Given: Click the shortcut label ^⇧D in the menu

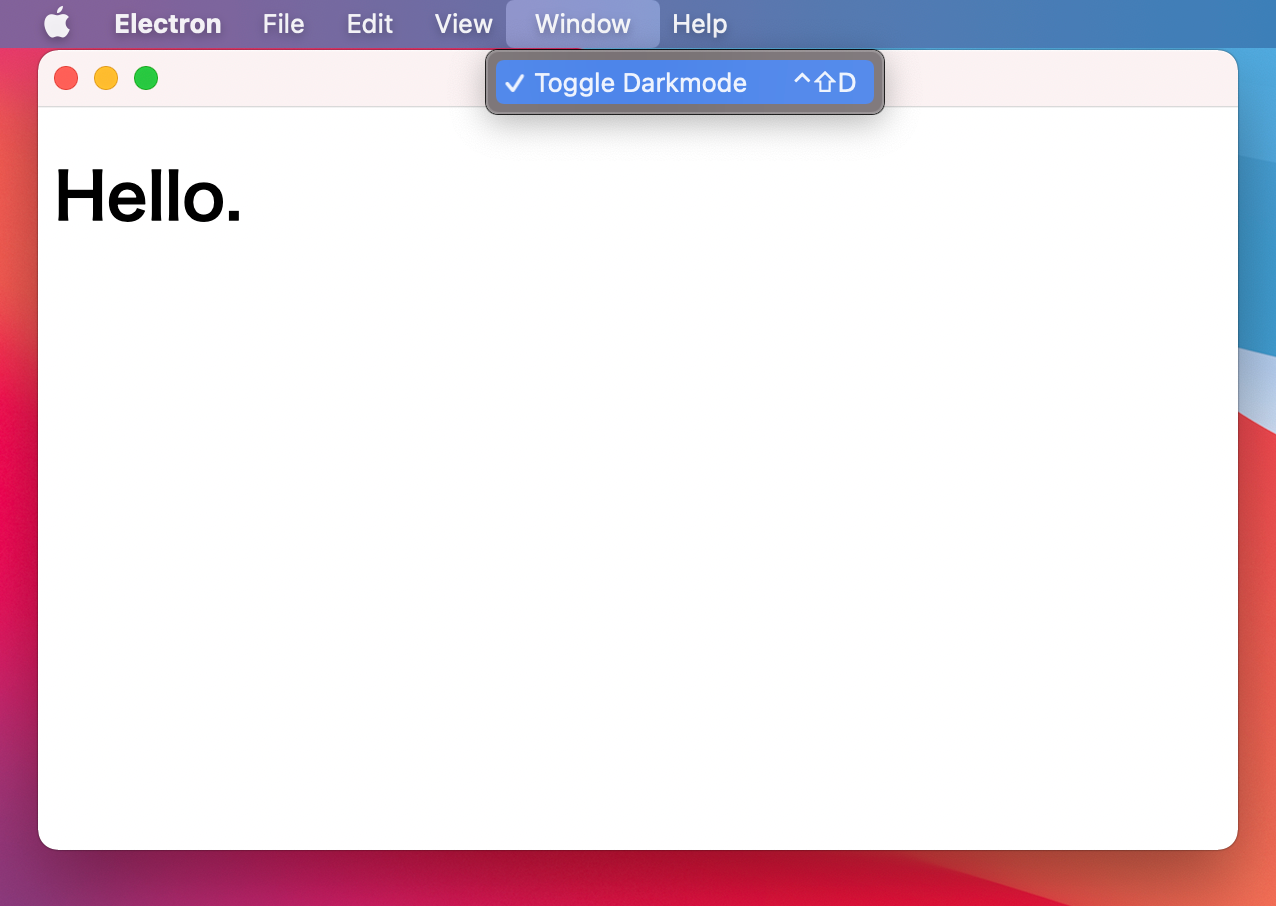Looking at the screenshot, I should [x=827, y=83].
